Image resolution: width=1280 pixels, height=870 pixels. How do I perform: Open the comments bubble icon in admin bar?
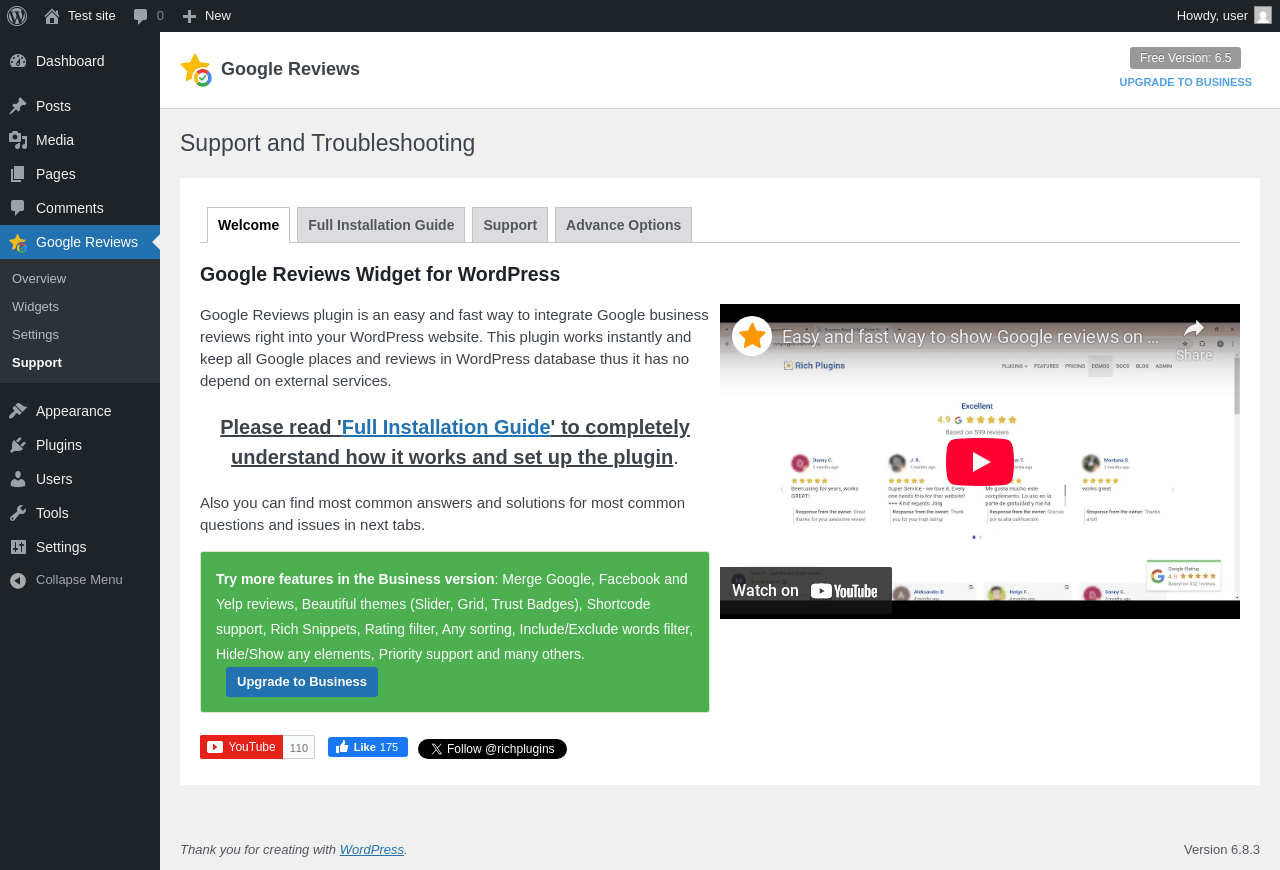click(141, 16)
